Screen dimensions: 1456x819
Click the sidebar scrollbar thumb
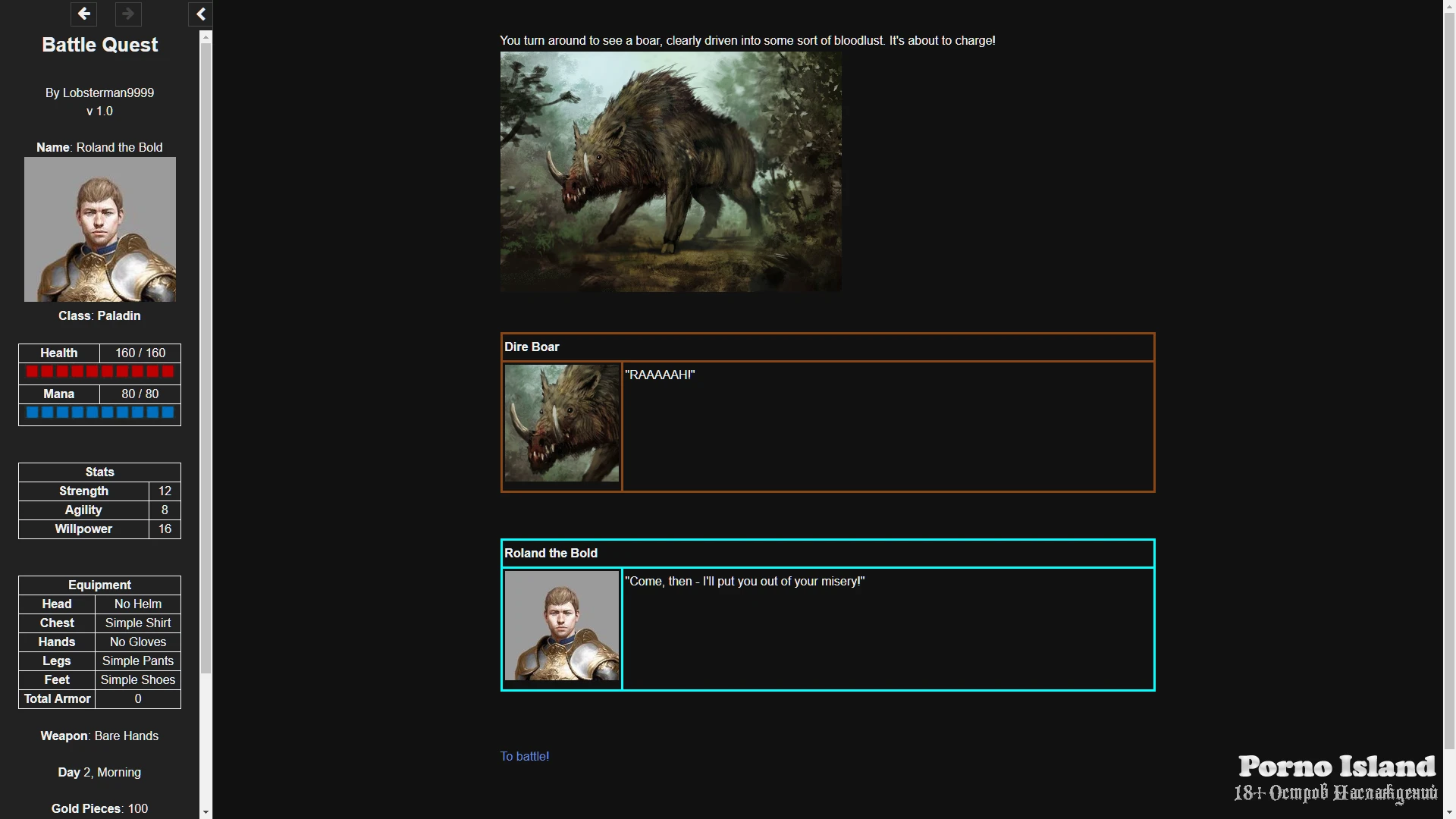click(206, 356)
